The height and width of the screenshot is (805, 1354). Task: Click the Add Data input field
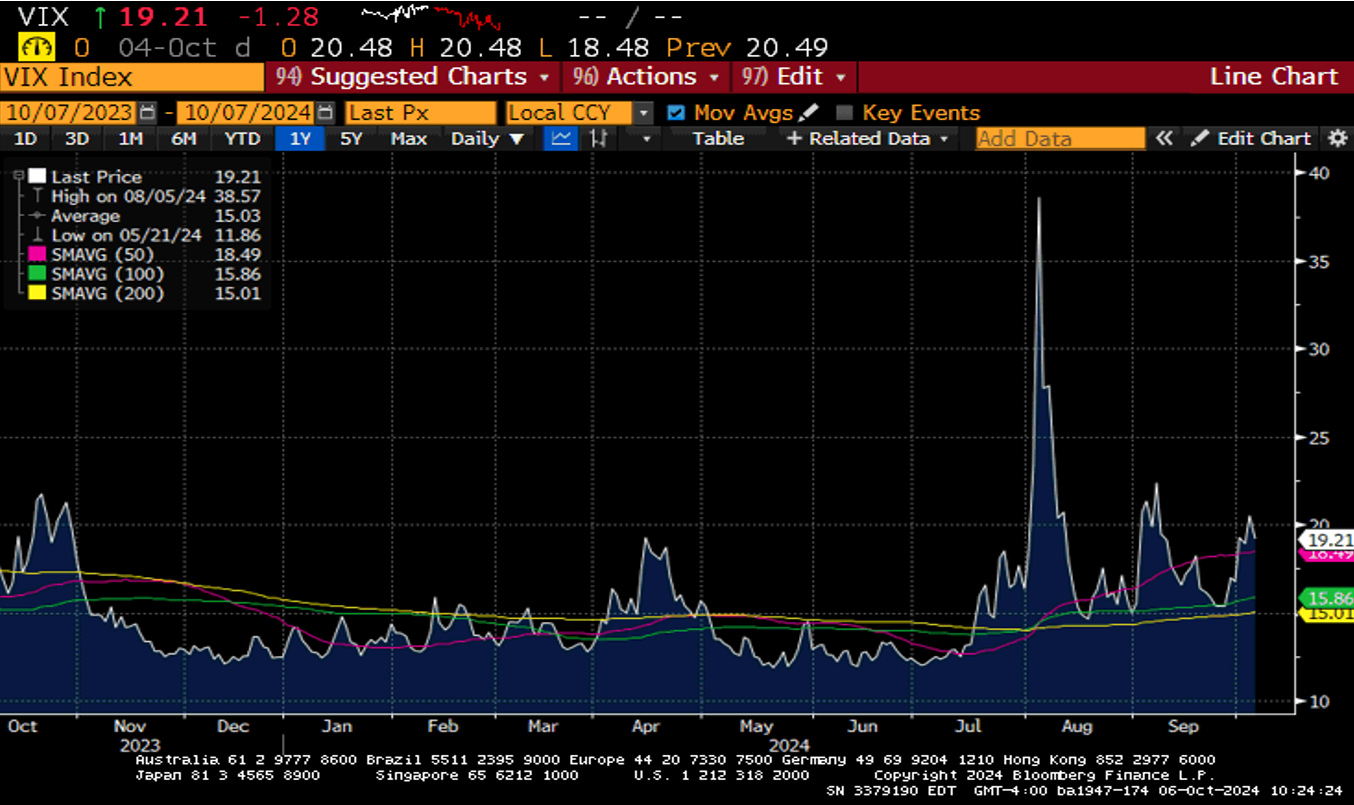pyautogui.click(x=1060, y=139)
